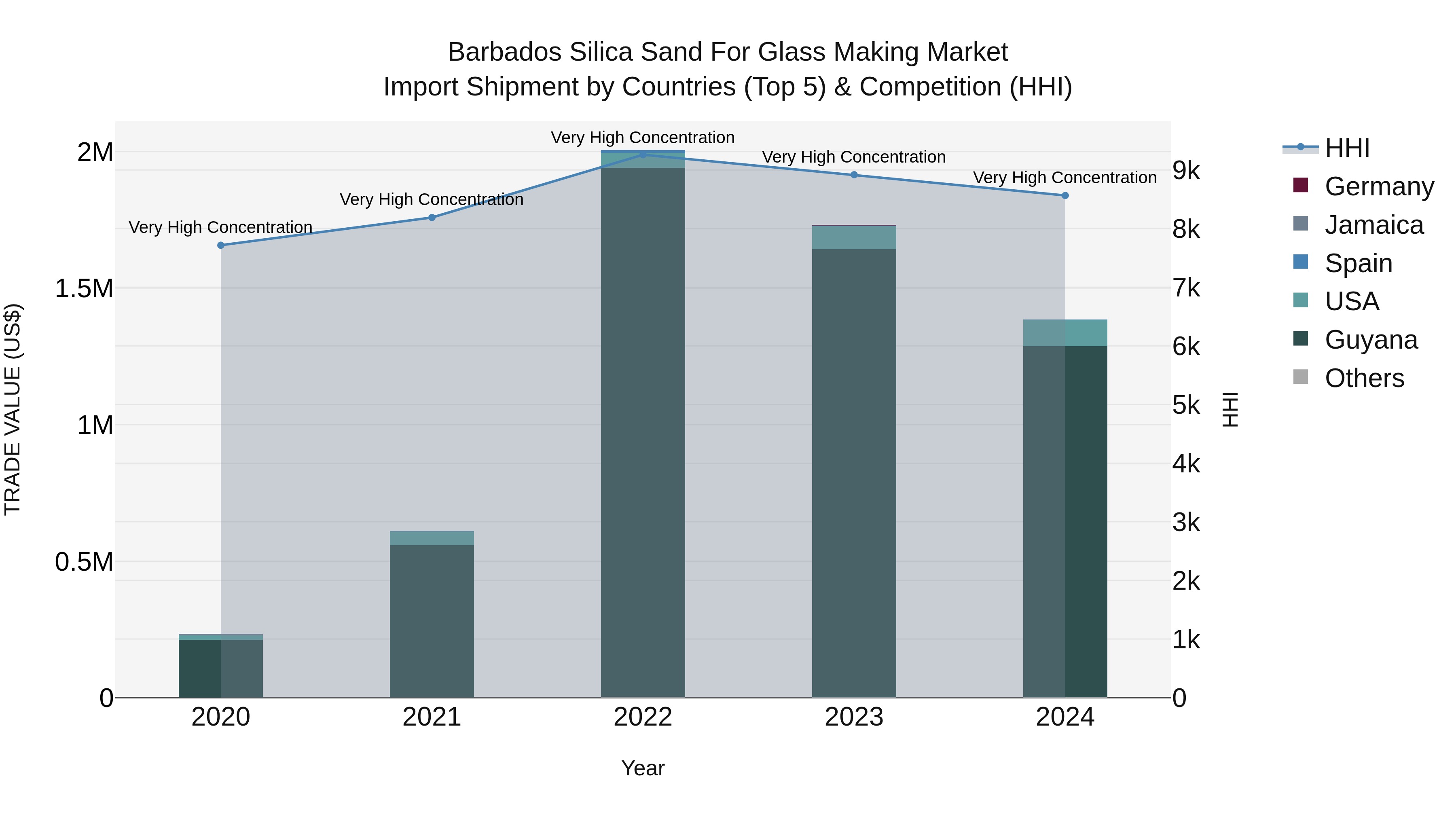The height and width of the screenshot is (819, 1456).
Task: Click the 5k HHI axis tick
Action: pos(1186,405)
